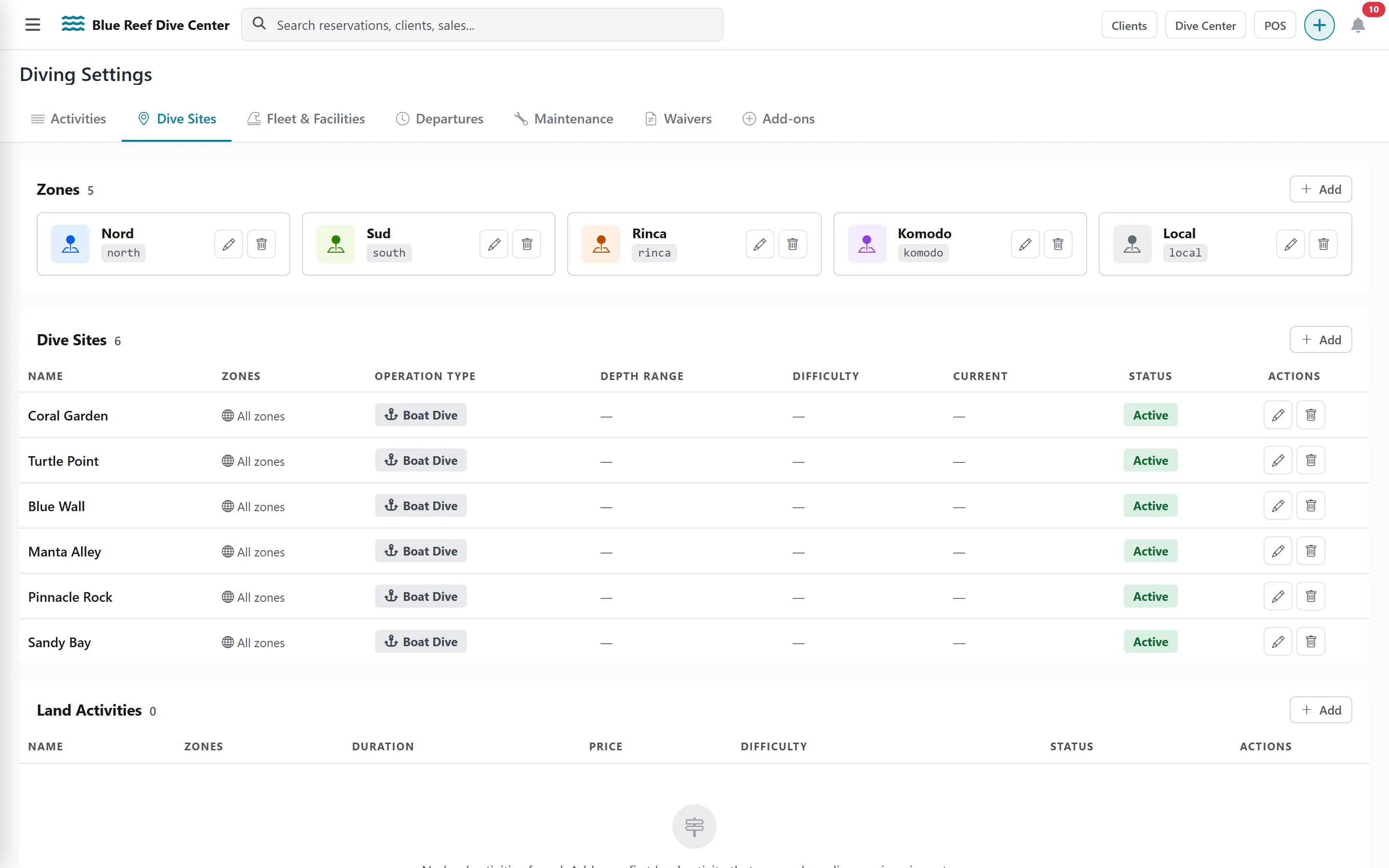Open the Maintenance tab
The height and width of the screenshot is (868, 1389).
click(x=564, y=119)
